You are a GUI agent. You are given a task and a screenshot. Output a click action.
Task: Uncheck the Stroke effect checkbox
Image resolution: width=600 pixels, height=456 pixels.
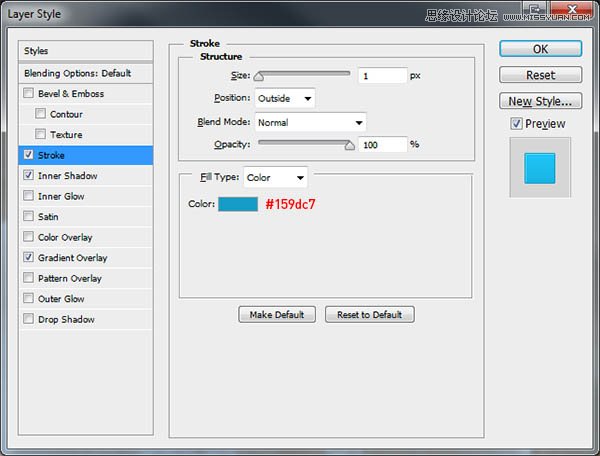point(28,155)
